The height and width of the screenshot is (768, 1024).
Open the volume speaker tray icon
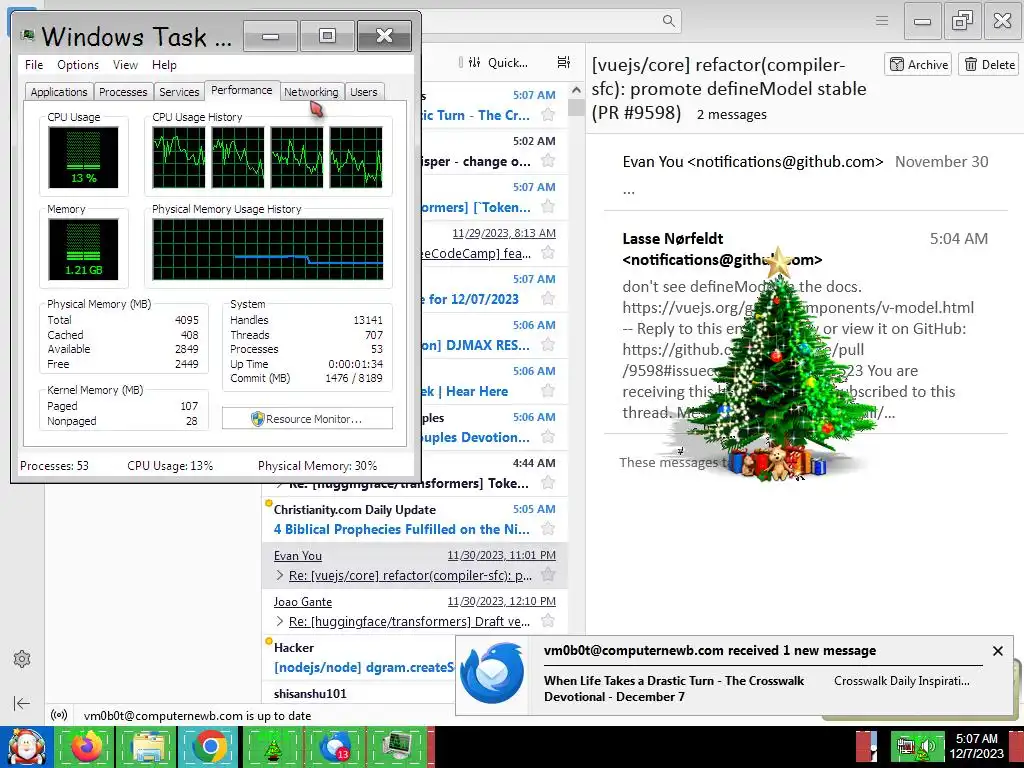927,746
